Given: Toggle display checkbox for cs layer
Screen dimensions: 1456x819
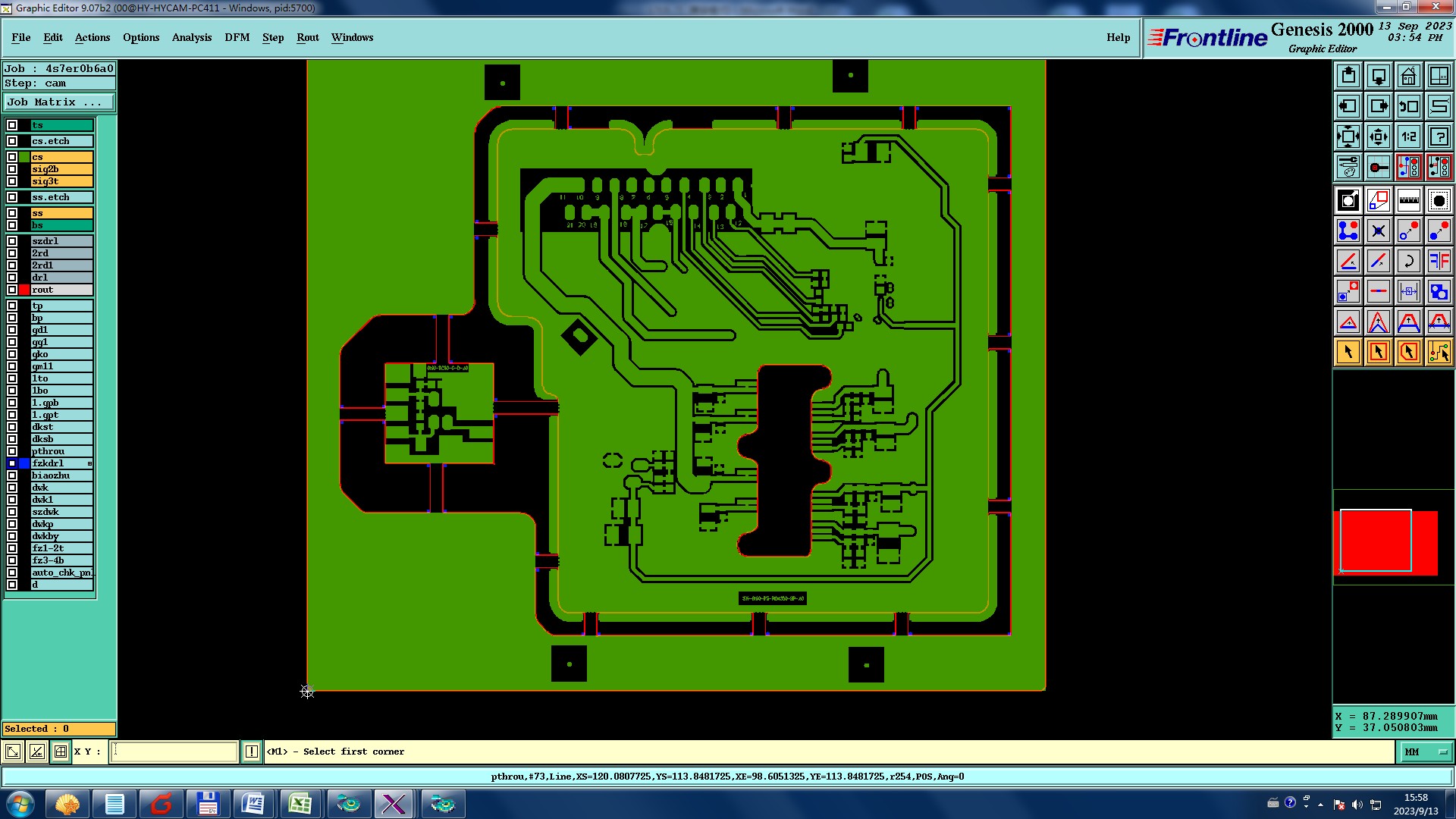Looking at the screenshot, I should pyautogui.click(x=12, y=157).
